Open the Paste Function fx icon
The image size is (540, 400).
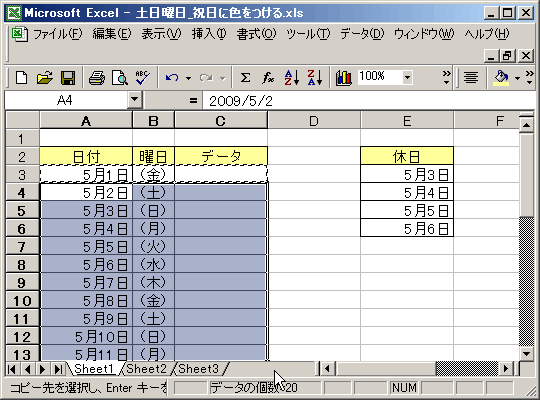click(268, 78)
